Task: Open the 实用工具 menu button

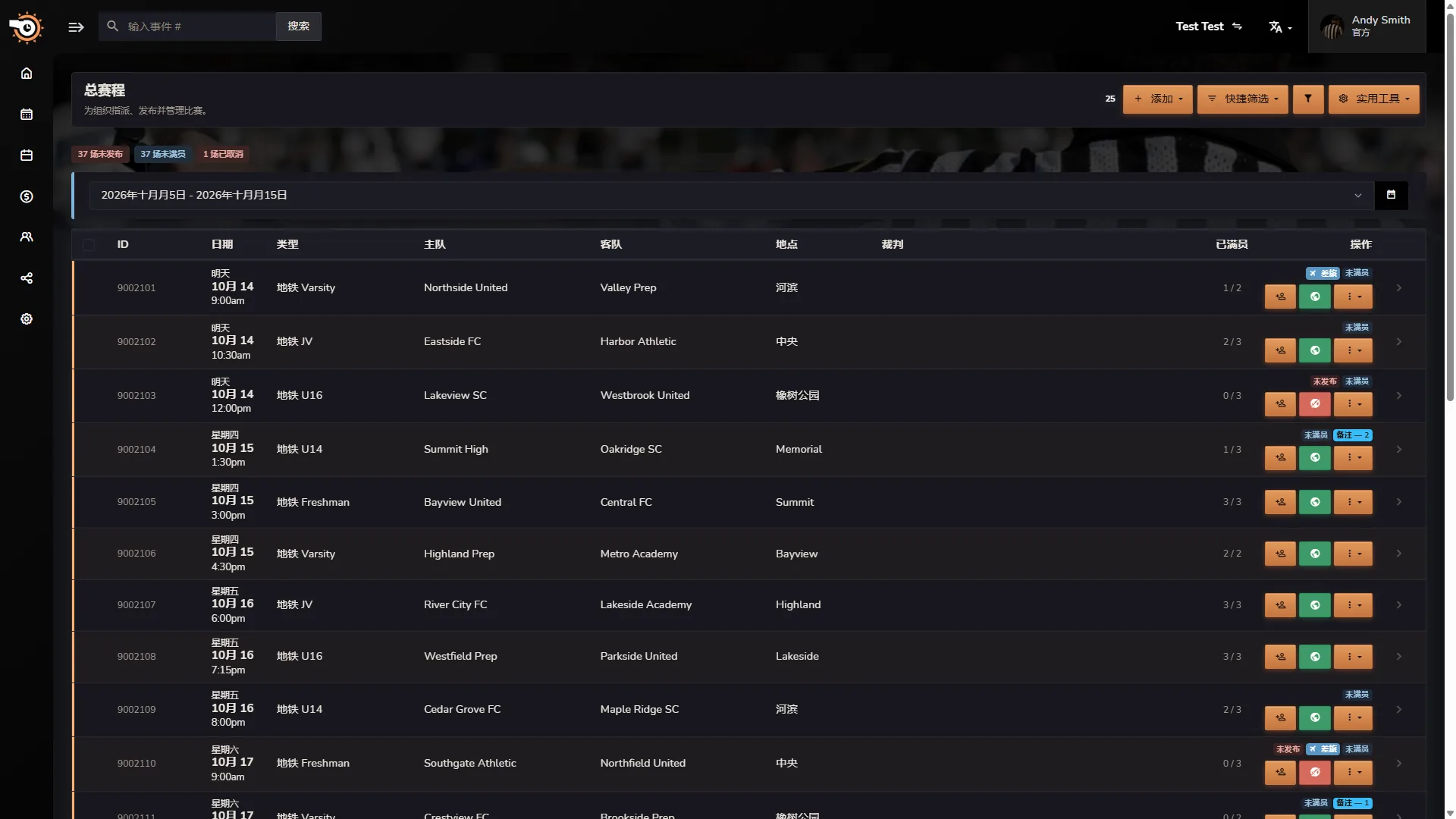Action: coord(1374,99)
